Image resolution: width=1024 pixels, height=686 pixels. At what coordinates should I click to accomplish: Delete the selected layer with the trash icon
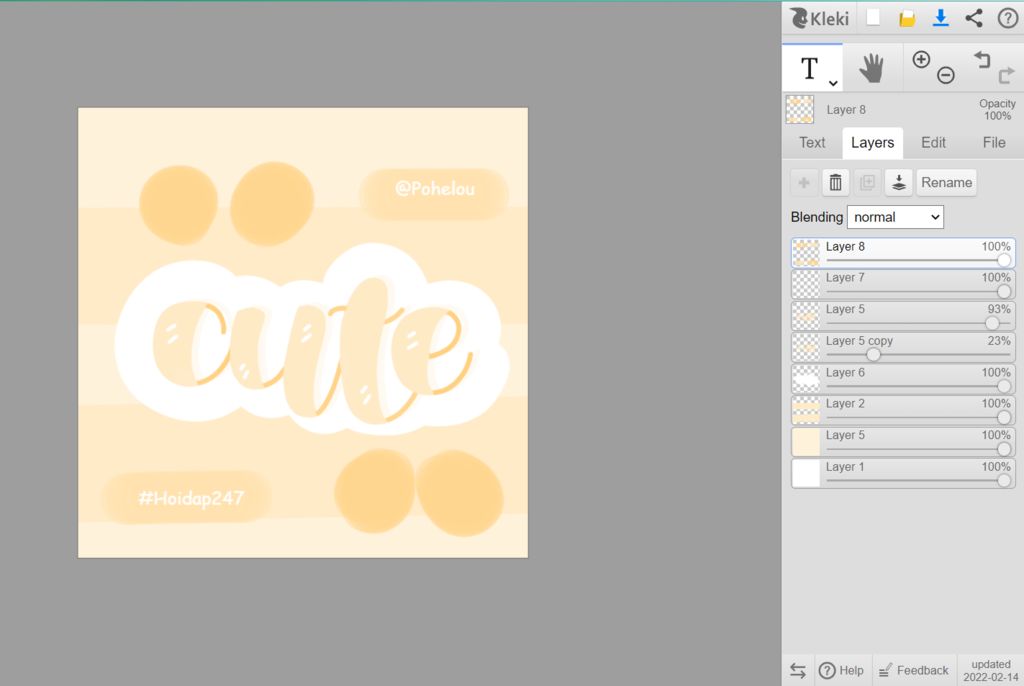pyautogui.click(x=835, y=182)
